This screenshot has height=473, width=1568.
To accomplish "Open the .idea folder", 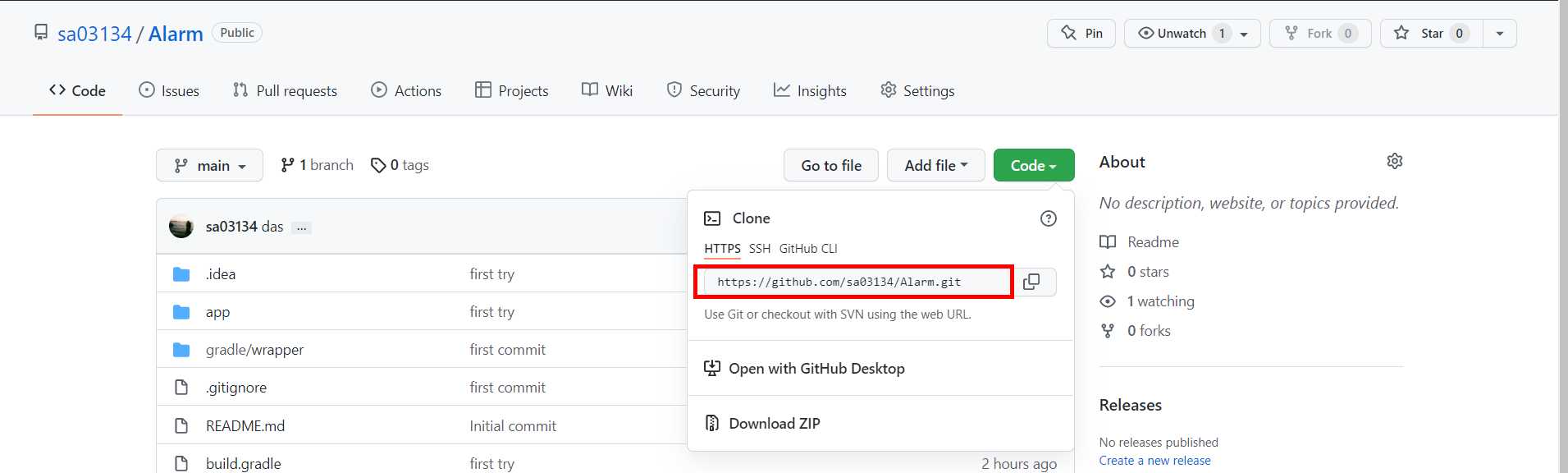I will coord(221,274).
